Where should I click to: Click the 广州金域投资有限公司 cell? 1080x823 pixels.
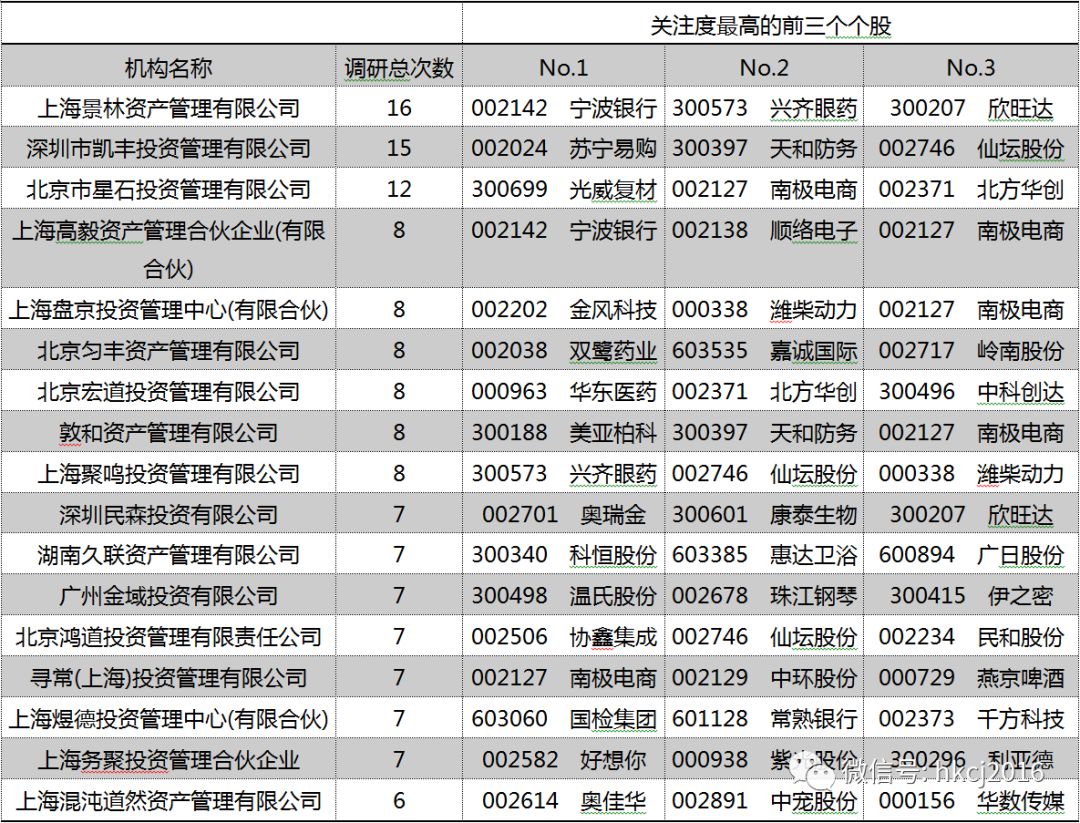tap(168, 595)
